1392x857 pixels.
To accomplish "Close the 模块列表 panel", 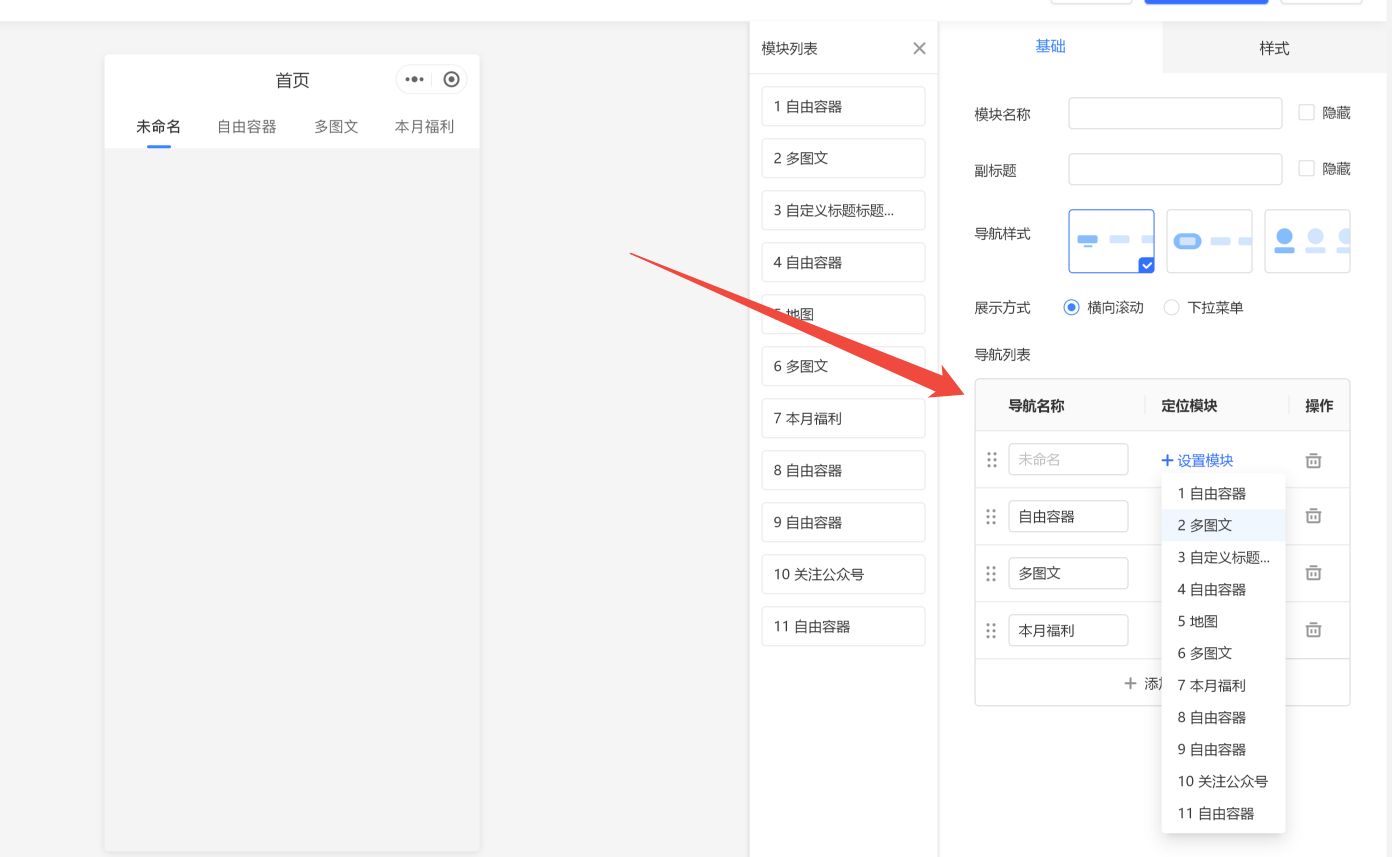I will pos(919,48).
